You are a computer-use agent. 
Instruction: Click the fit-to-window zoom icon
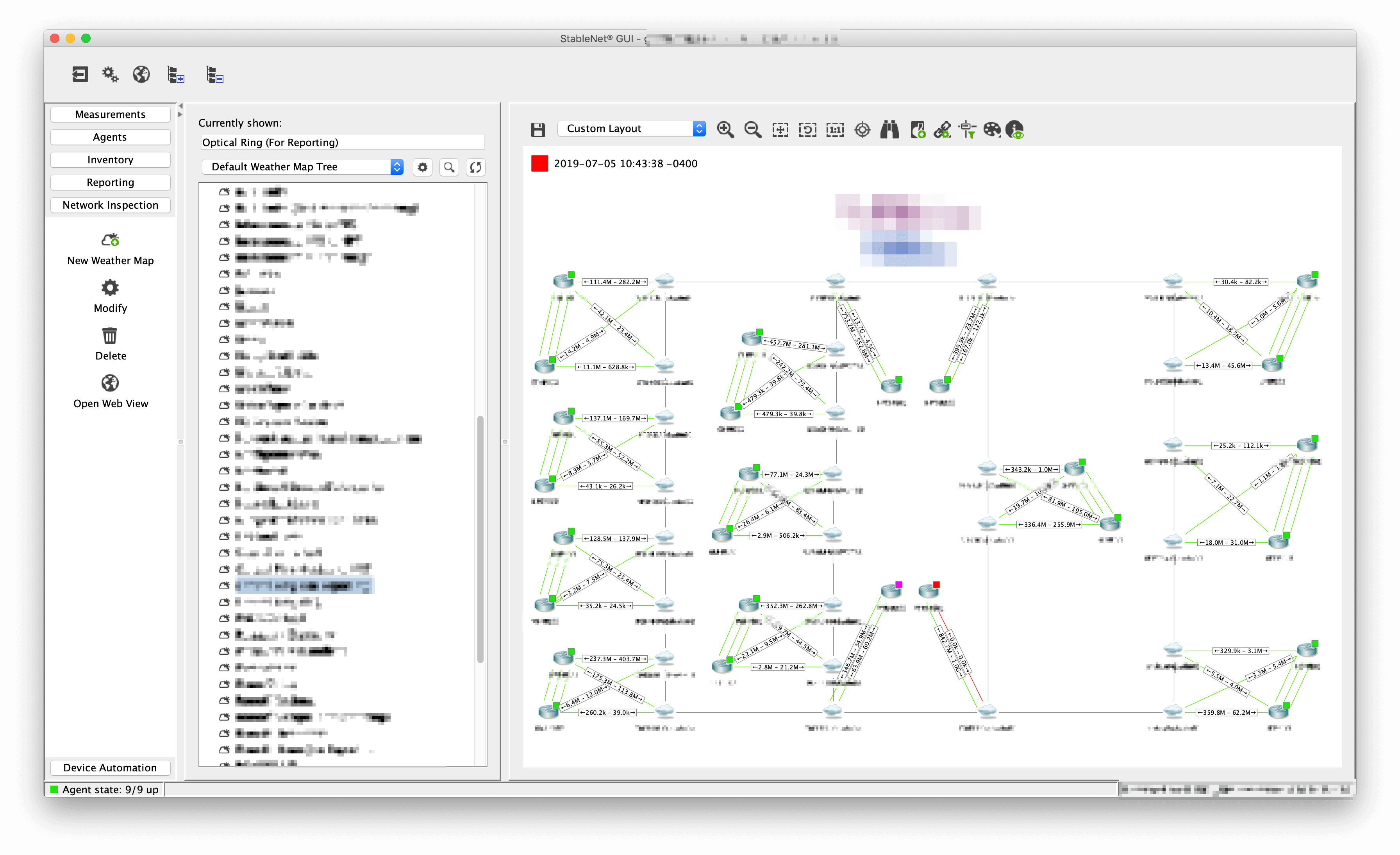click(780, 130)
